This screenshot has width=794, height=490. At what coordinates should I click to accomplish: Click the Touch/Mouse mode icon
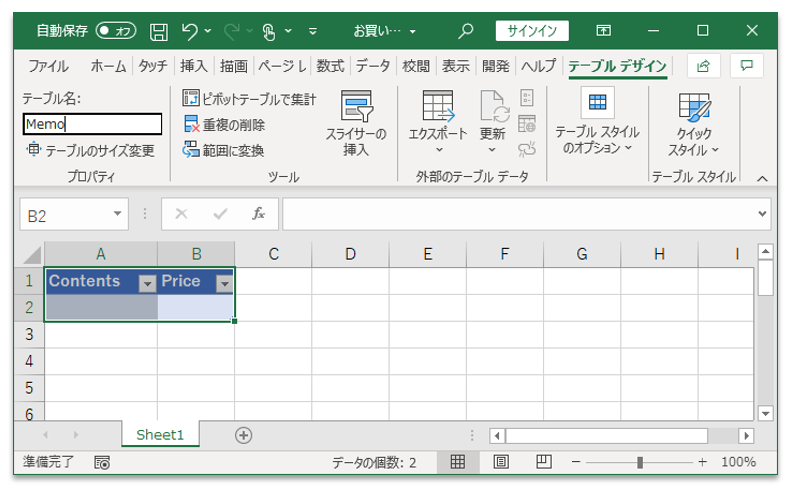[x=269, y=31]
